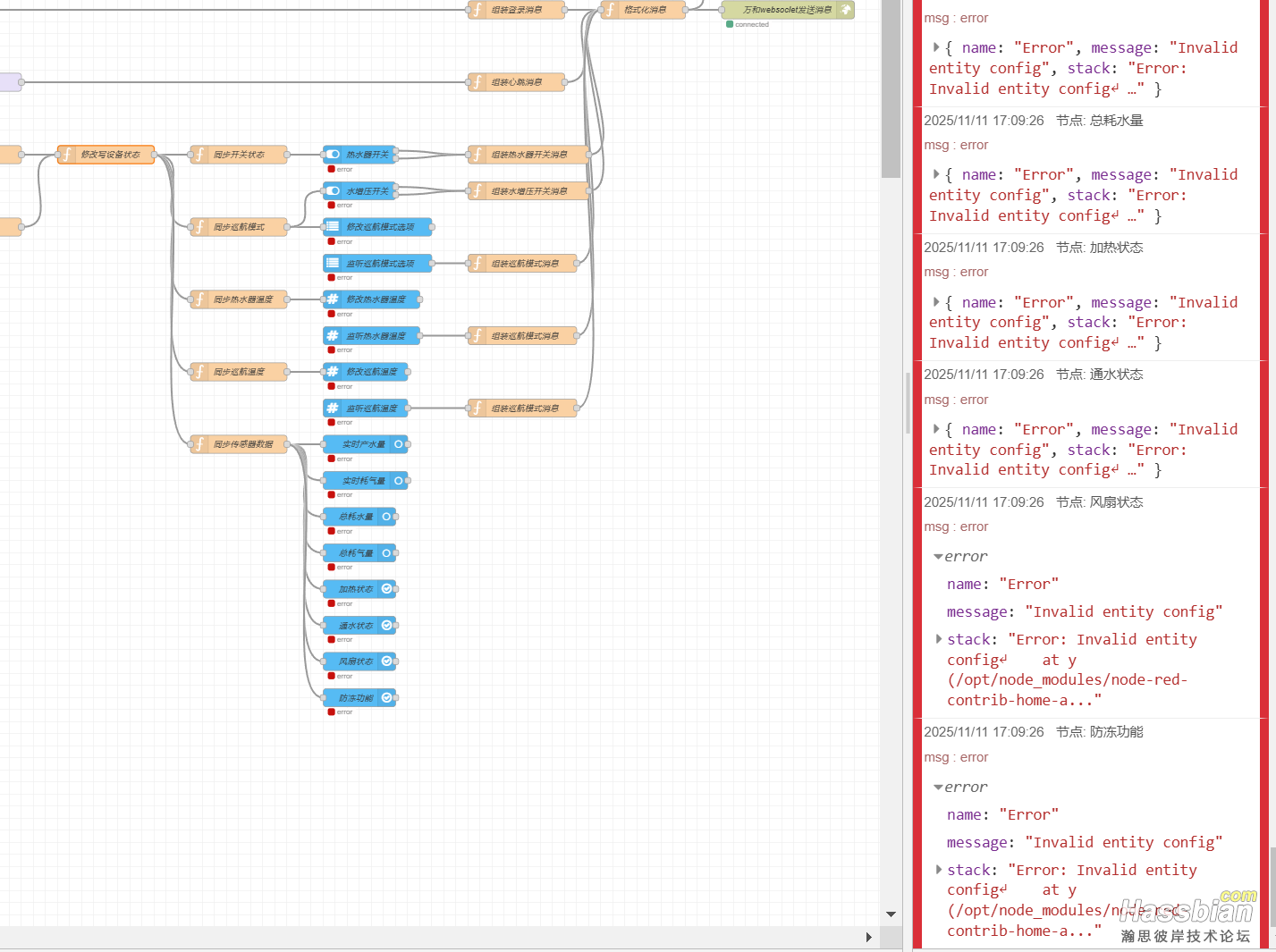Click list icon on 修改巡航模式选项 node
This screenshot has height=952, width=1276.
point(333,227)
